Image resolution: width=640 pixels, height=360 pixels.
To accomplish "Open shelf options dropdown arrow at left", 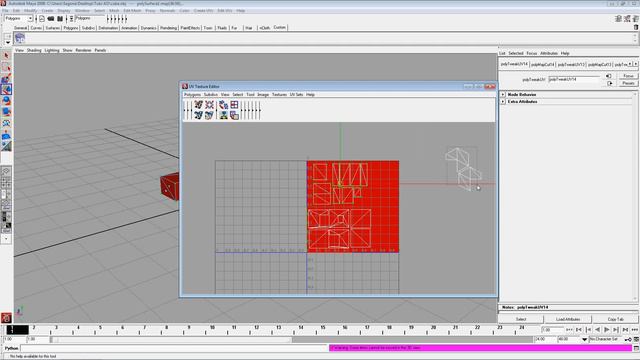I will tap(7, 42).
